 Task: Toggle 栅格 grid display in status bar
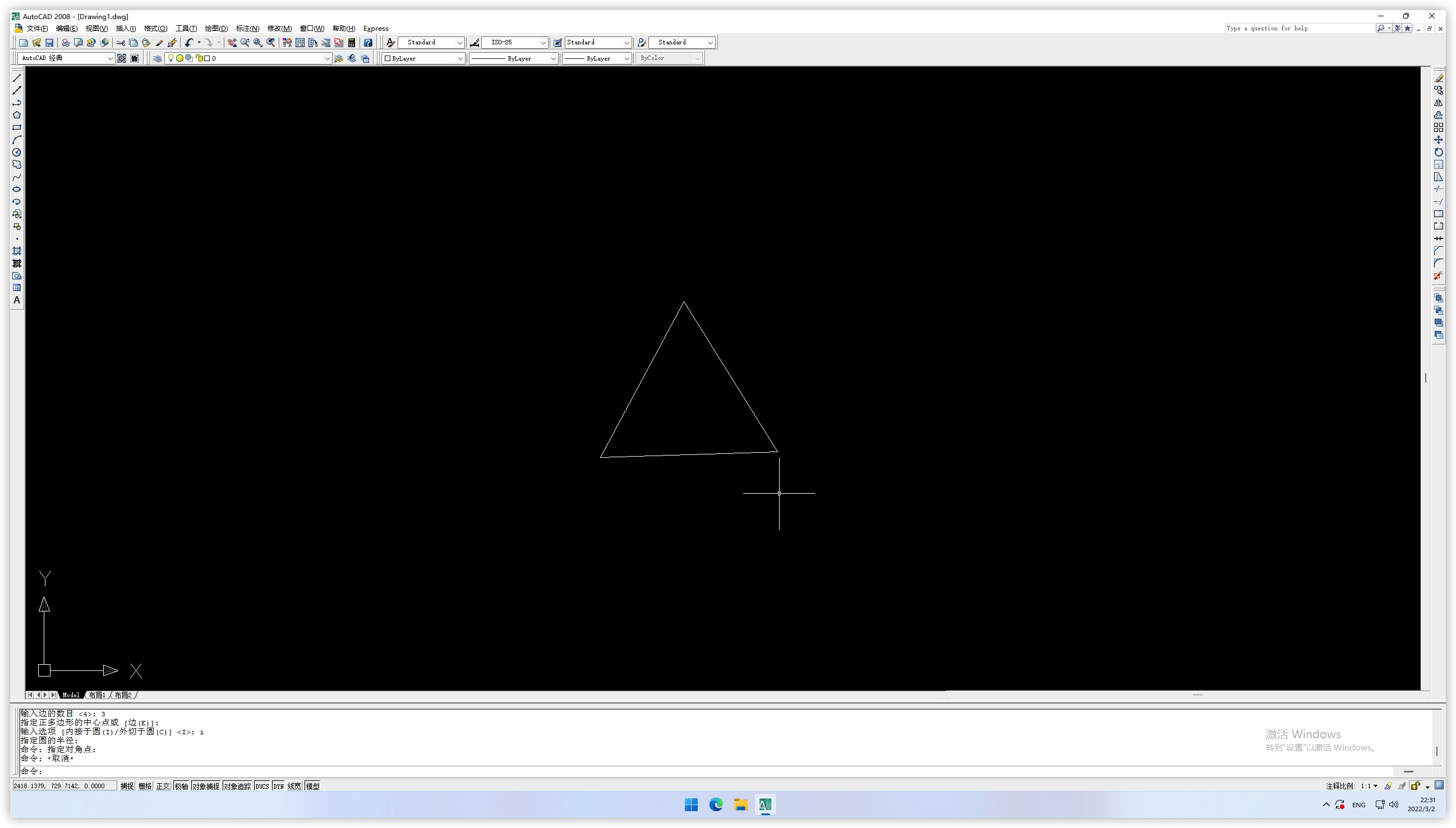click(145, 786)
